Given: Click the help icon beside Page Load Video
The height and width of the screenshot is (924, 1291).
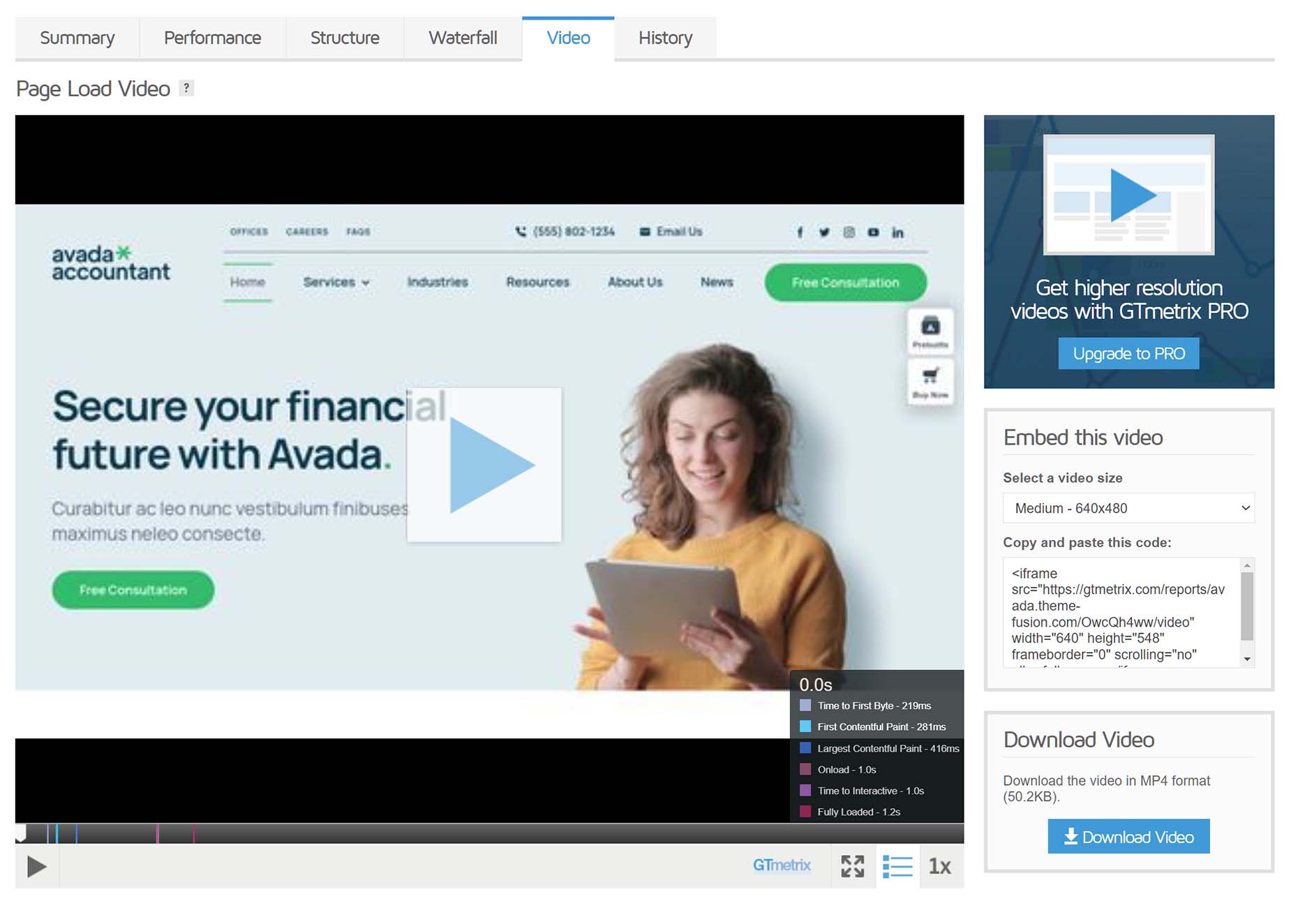Looking at the screenshot, I should (x=186, y=88).
